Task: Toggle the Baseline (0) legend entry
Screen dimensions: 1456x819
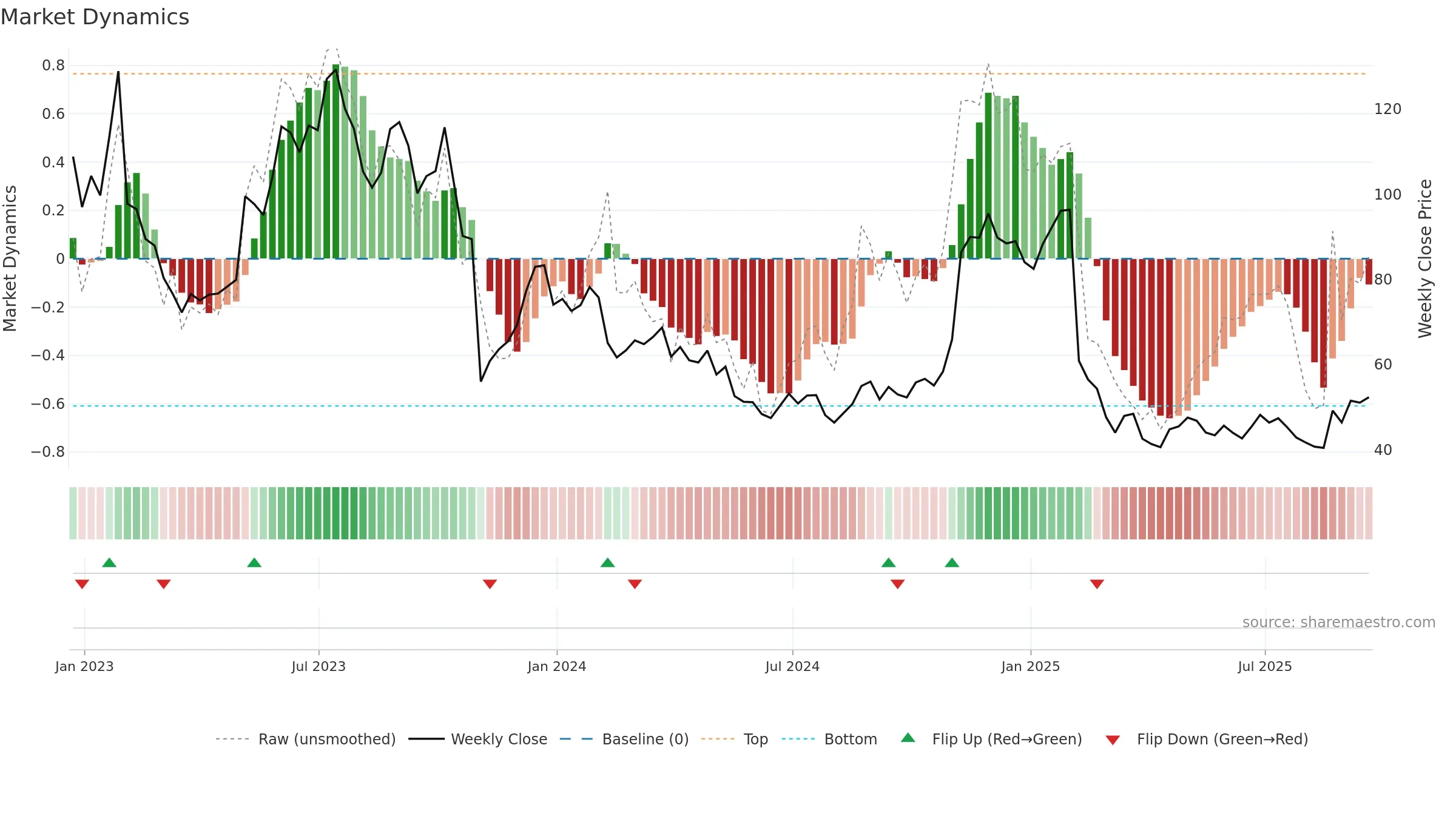Action: (624, 739)
